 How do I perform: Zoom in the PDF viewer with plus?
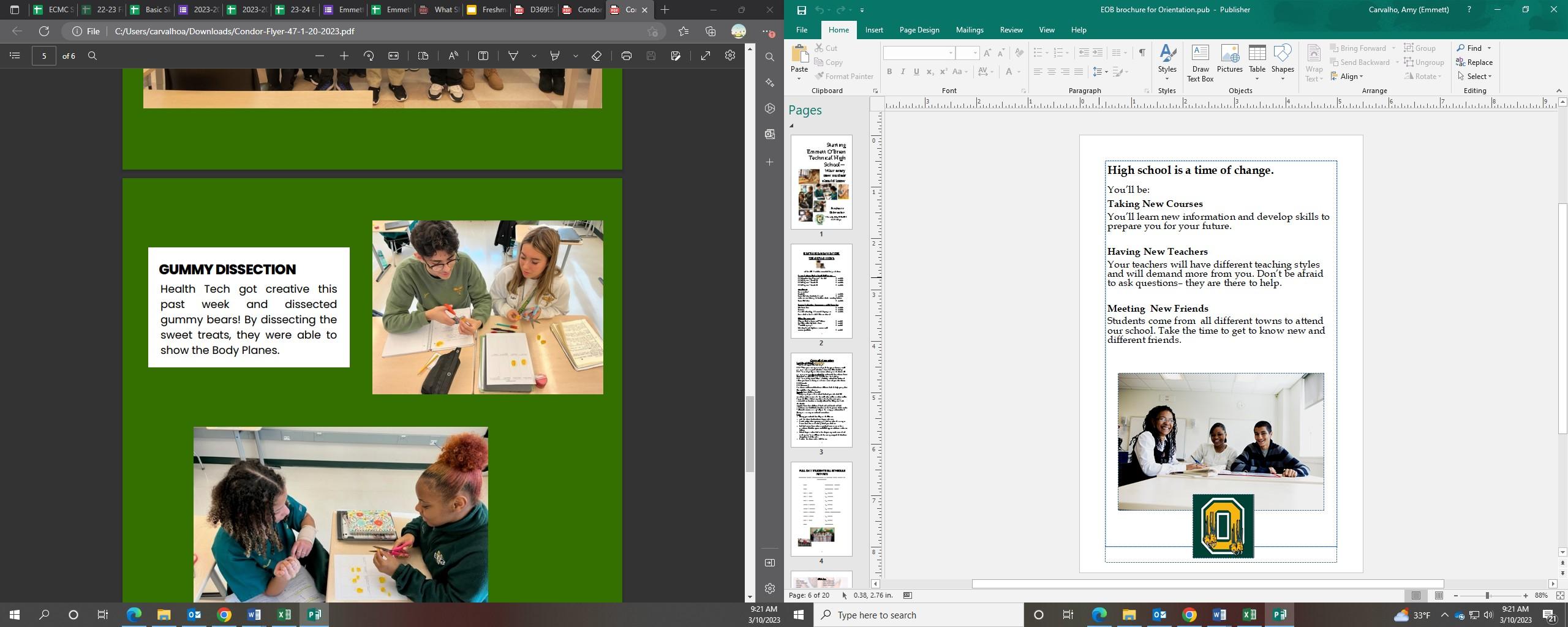point(344,56)
